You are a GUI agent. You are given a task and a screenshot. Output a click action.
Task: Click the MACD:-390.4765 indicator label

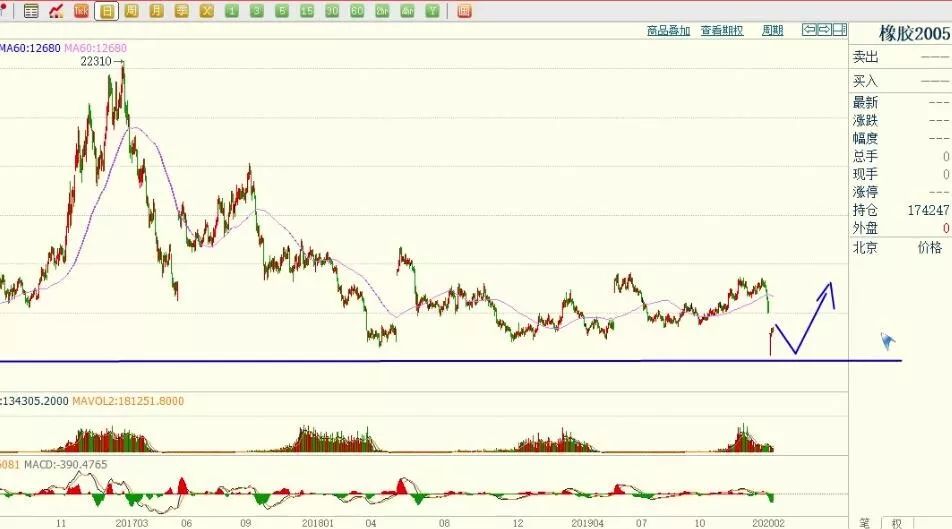[66, 465]
